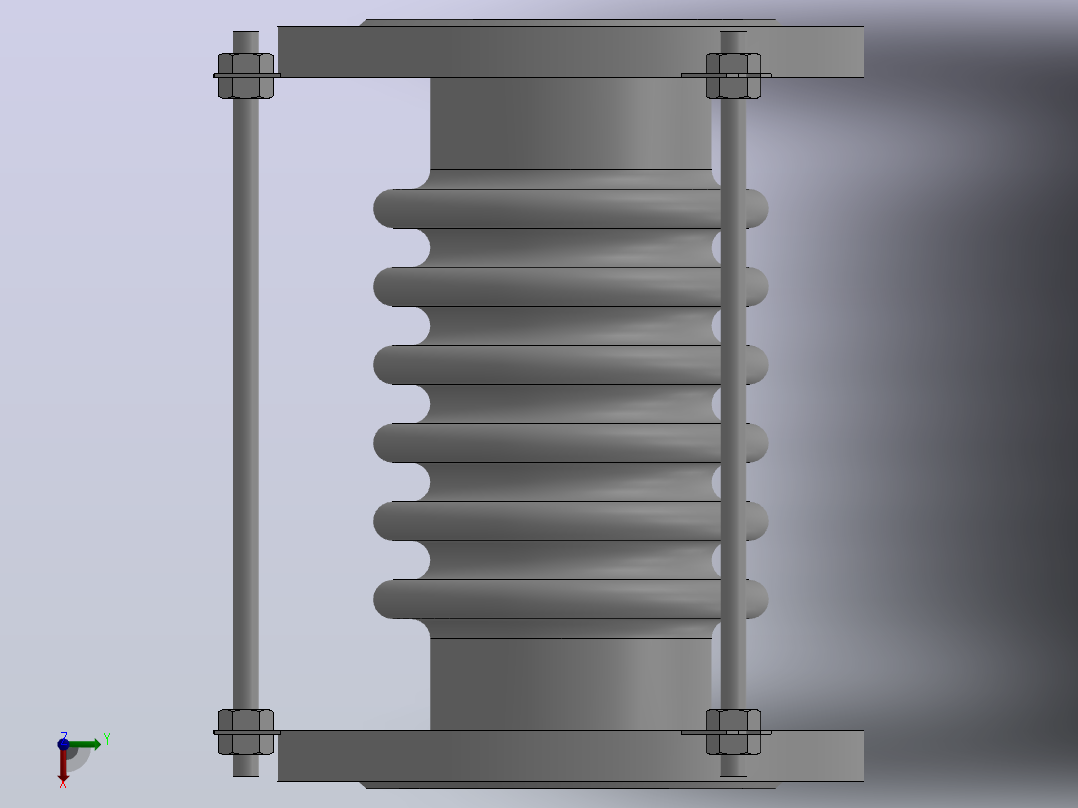
Task: Pick the right tie rod crossing the bellows
Action: coord(734,404)
